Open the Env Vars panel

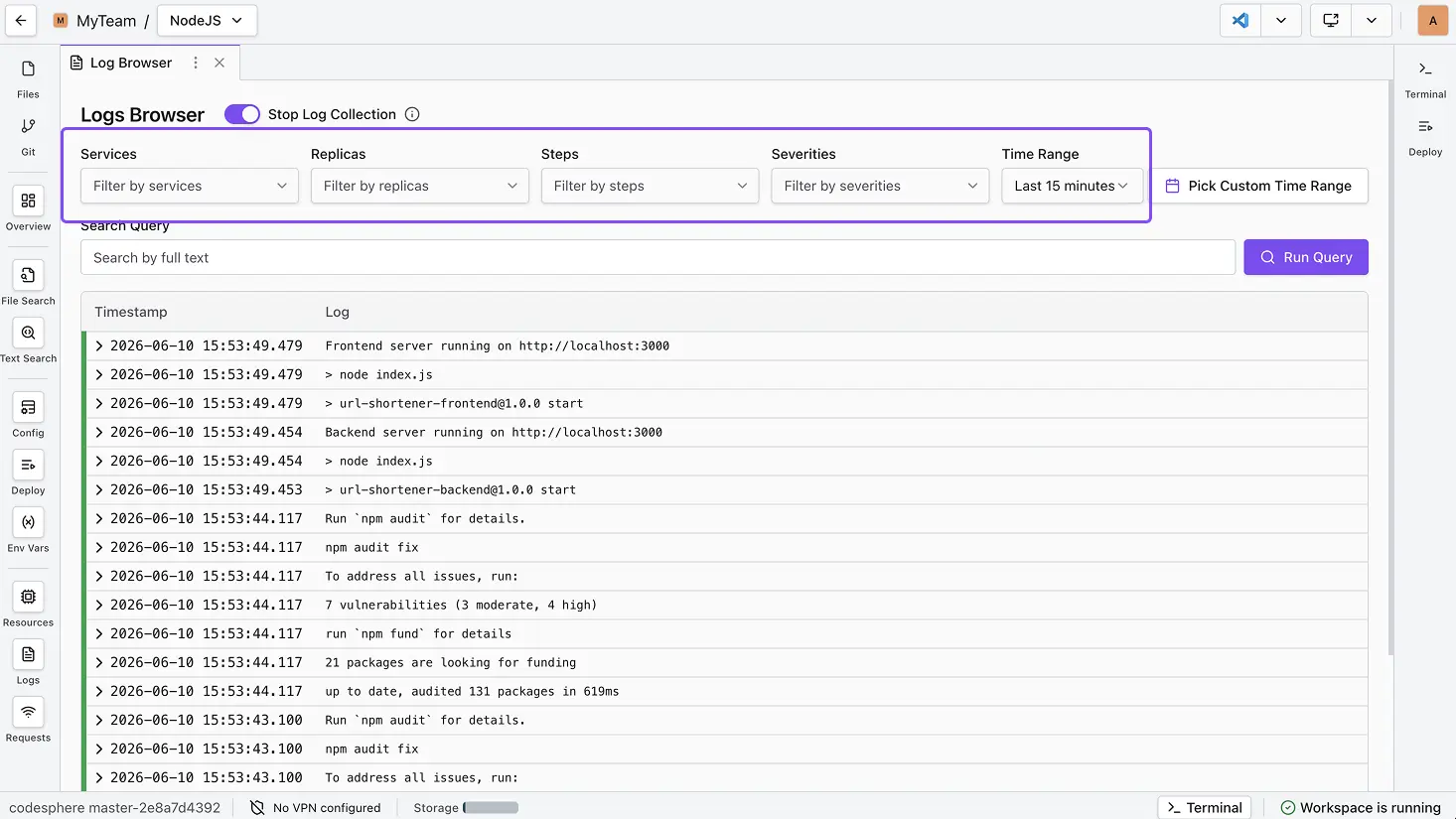coord(28,531)
